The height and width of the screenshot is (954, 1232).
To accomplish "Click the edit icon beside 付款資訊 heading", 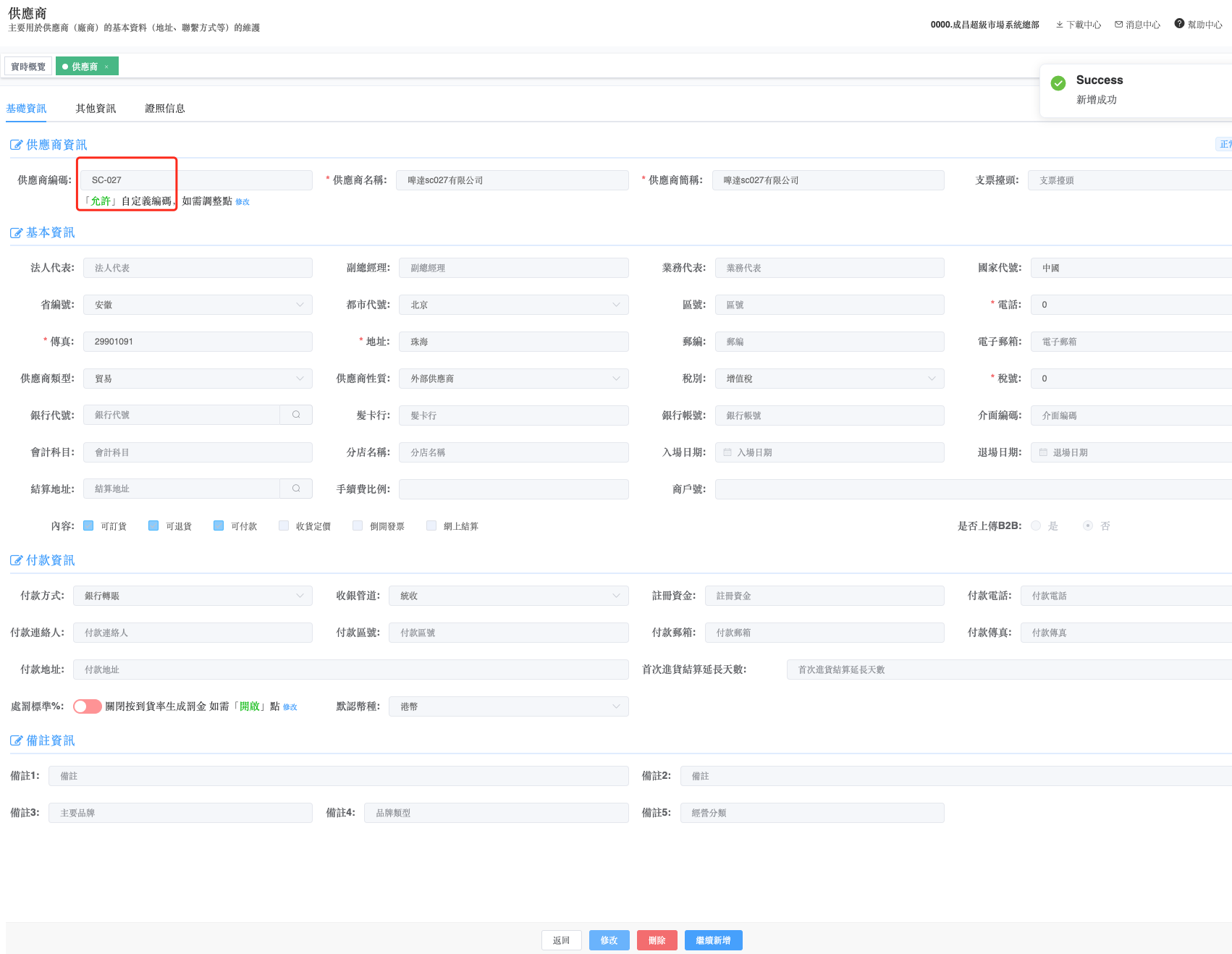I will coord(16,560).
